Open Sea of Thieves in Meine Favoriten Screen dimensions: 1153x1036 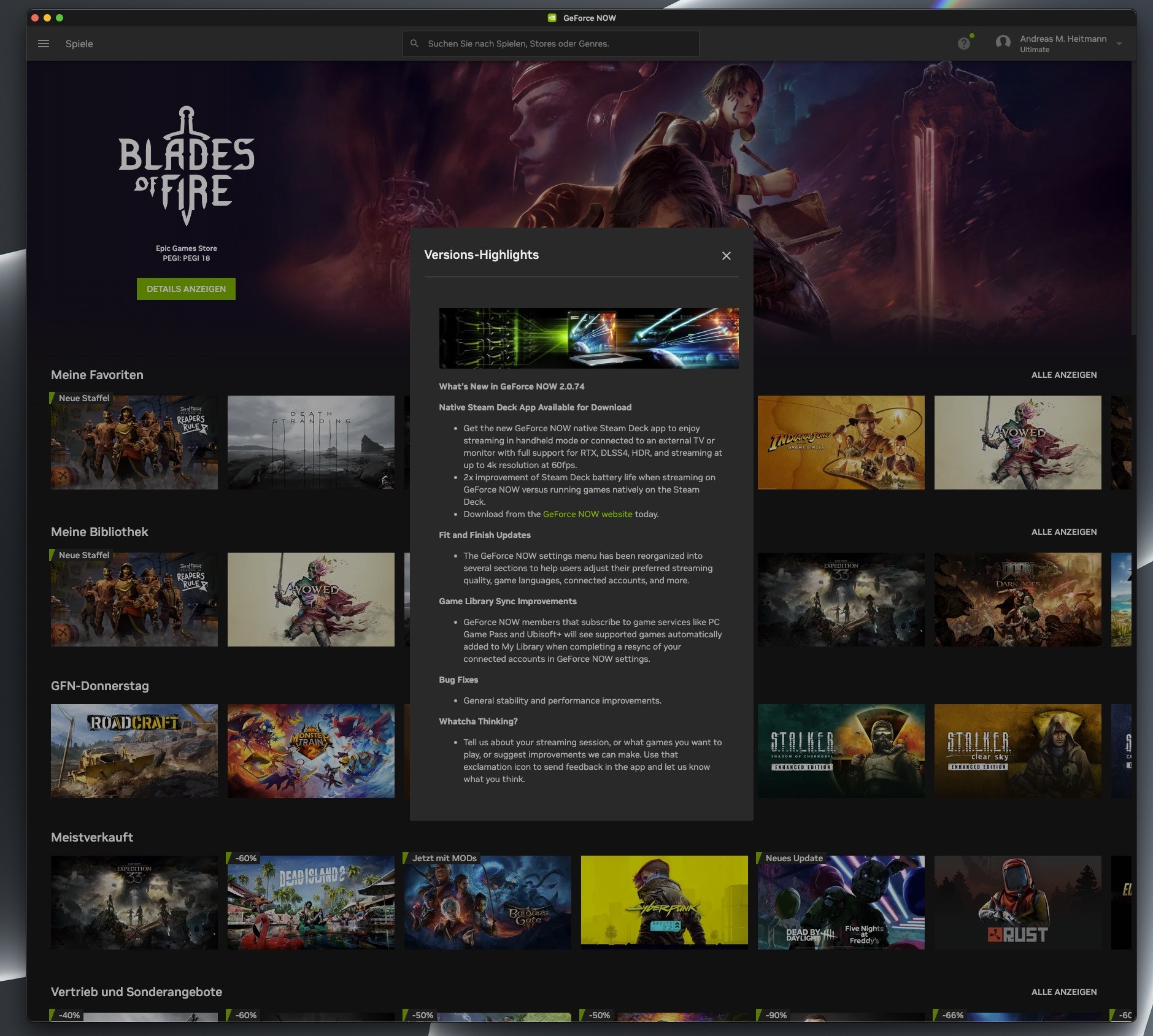[x=134, y=442]
